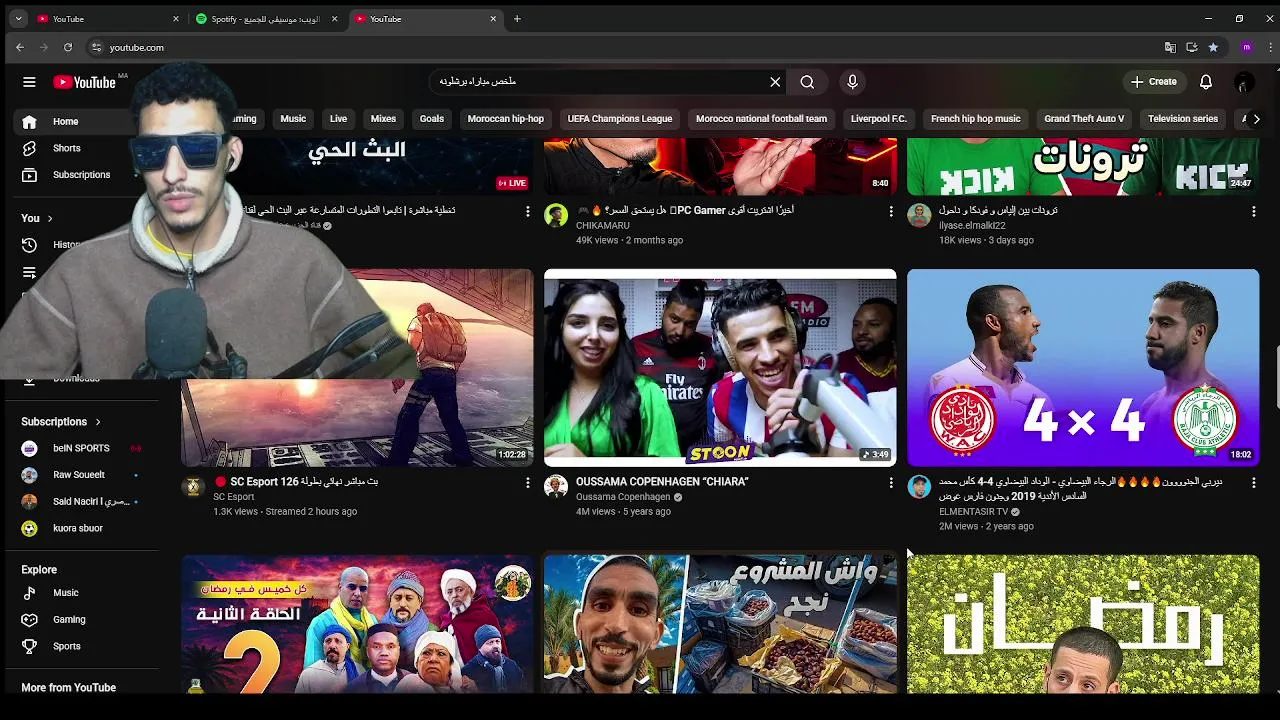Open a new browser tab with the plus button
Image resolution: width=1280 pixels, height=720 pixels.
click(x=517, y=18)
